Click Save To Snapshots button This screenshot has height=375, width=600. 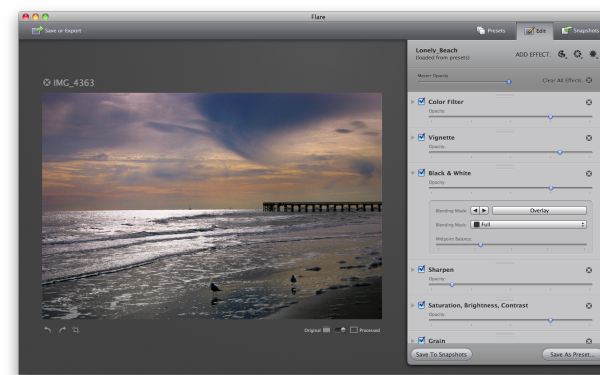pyautogui.click(x=441, y=354)
